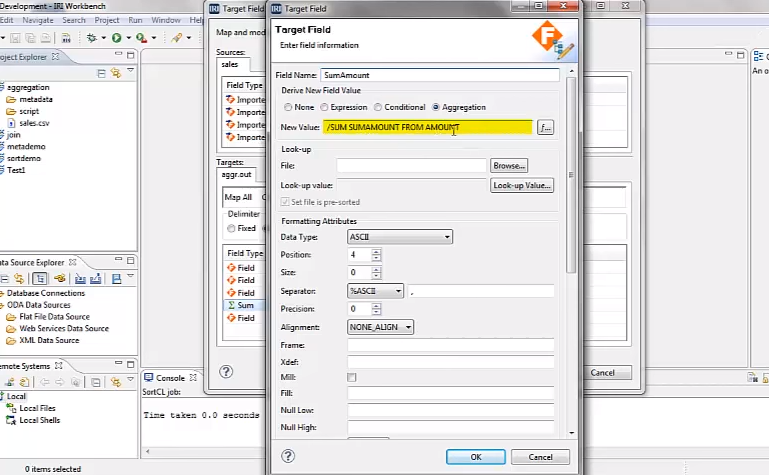The image size is (769, 475).
Task: Click Collapse All in Project Explorer
Action: tap(102, 74)
